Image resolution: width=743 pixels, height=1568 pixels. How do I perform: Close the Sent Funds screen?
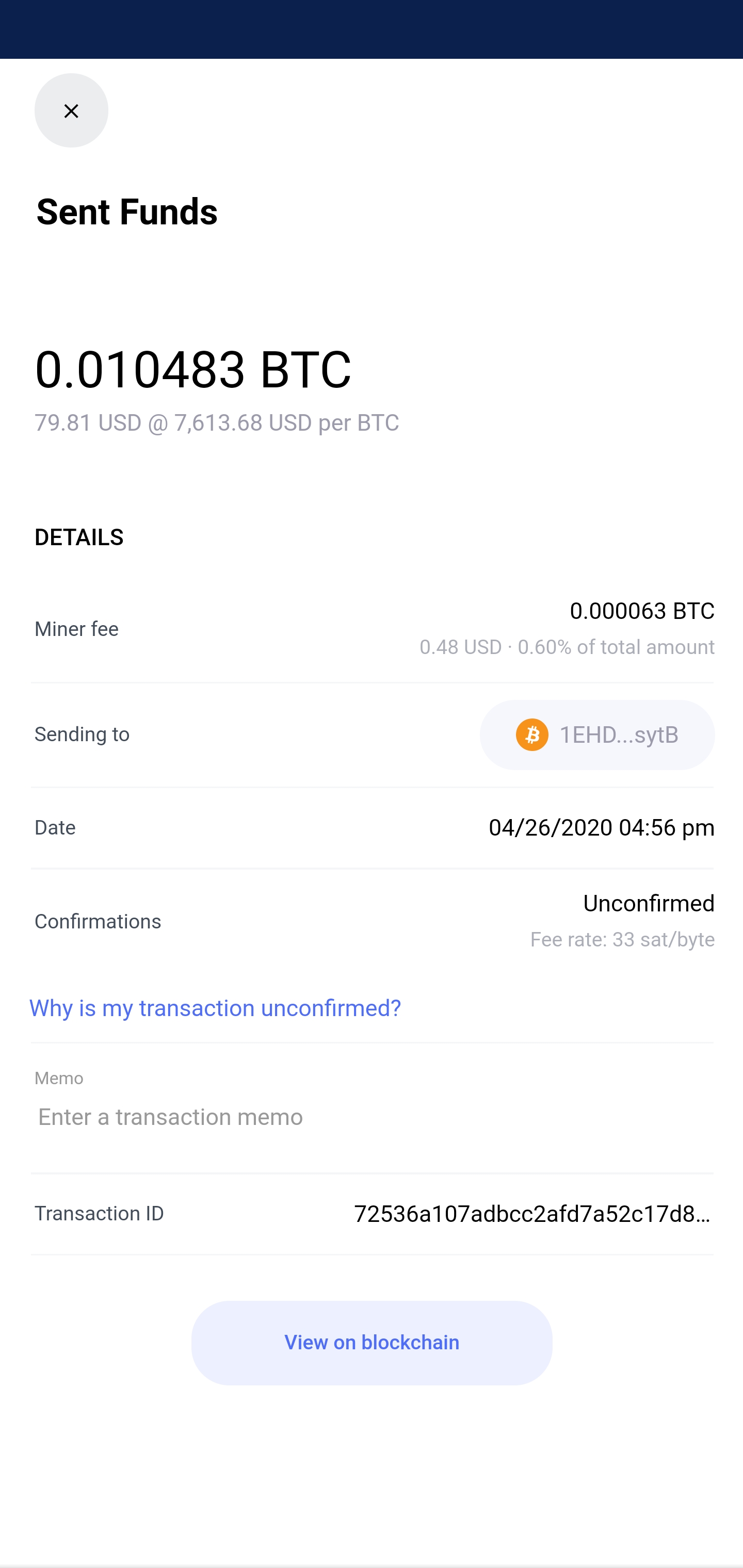[71, 110]
